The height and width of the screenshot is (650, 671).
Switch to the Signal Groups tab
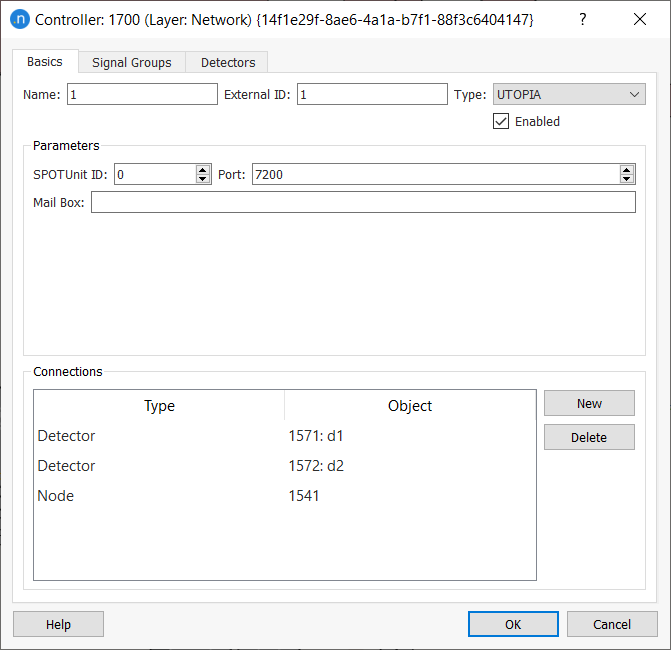[x=131, y=62]
